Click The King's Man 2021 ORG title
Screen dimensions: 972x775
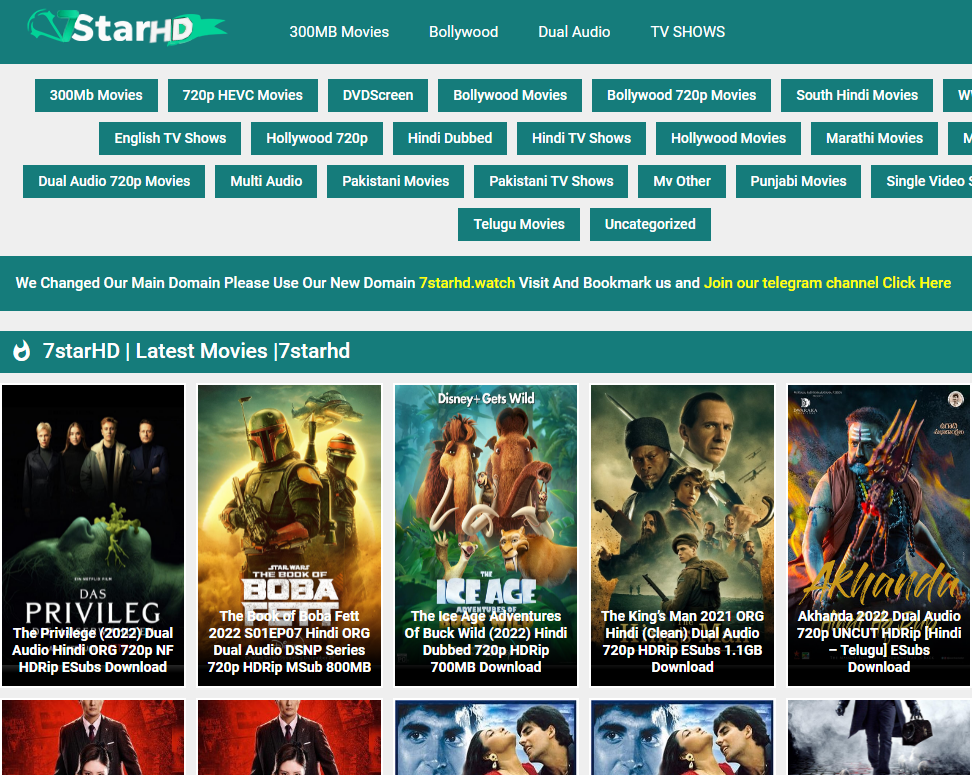pos(683,642)
